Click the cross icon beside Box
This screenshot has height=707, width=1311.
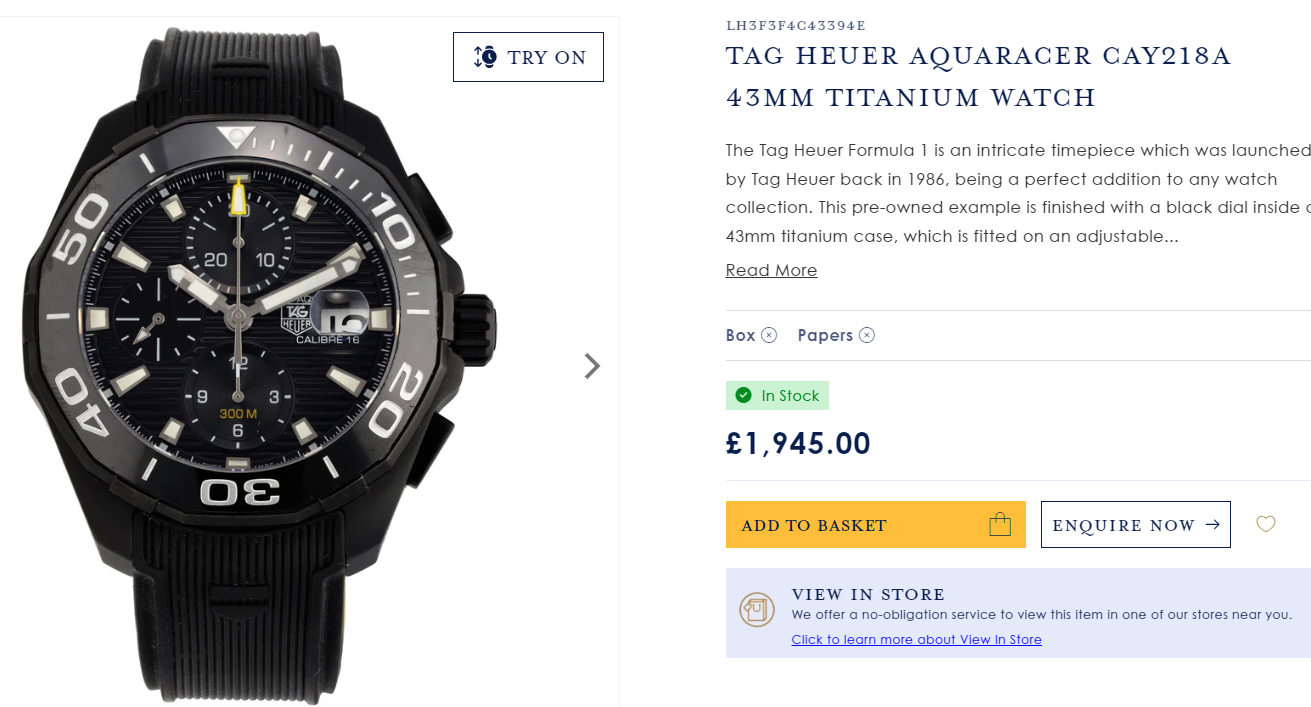pyautogui.click(x=769, y=336)
